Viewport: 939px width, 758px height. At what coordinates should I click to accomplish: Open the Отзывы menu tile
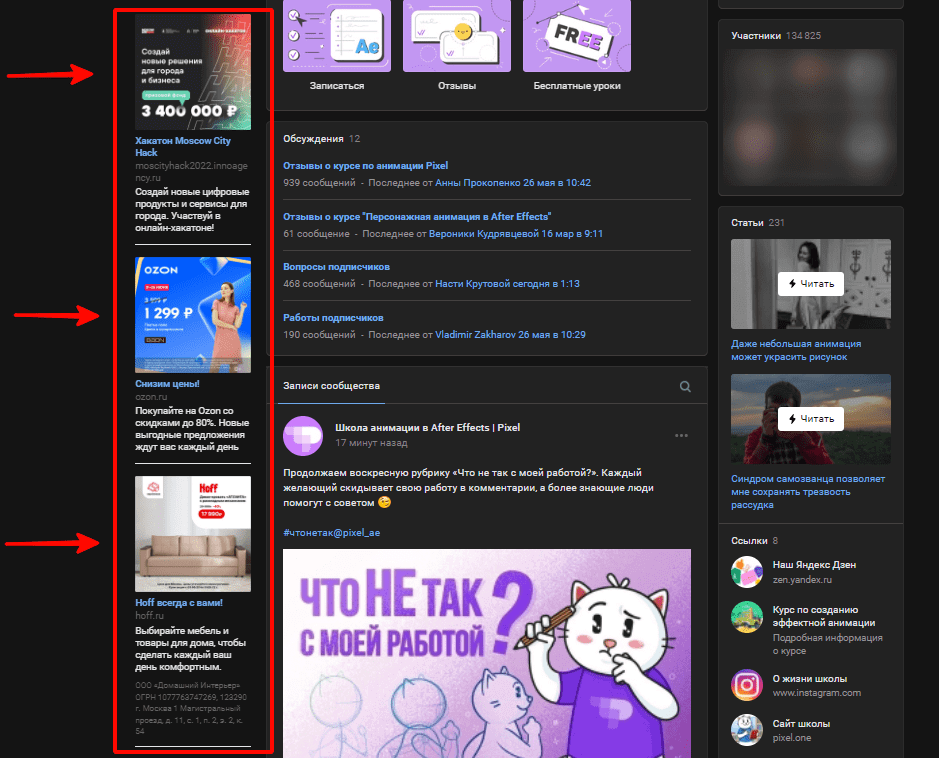[457, 37]
